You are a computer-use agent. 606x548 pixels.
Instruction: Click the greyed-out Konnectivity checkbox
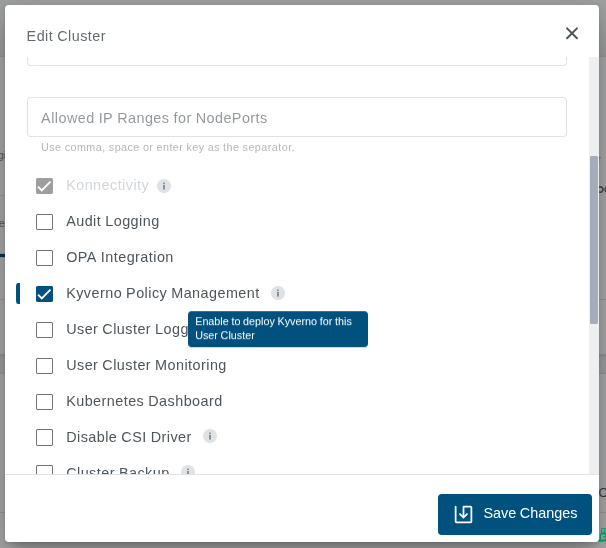[44, 186]
